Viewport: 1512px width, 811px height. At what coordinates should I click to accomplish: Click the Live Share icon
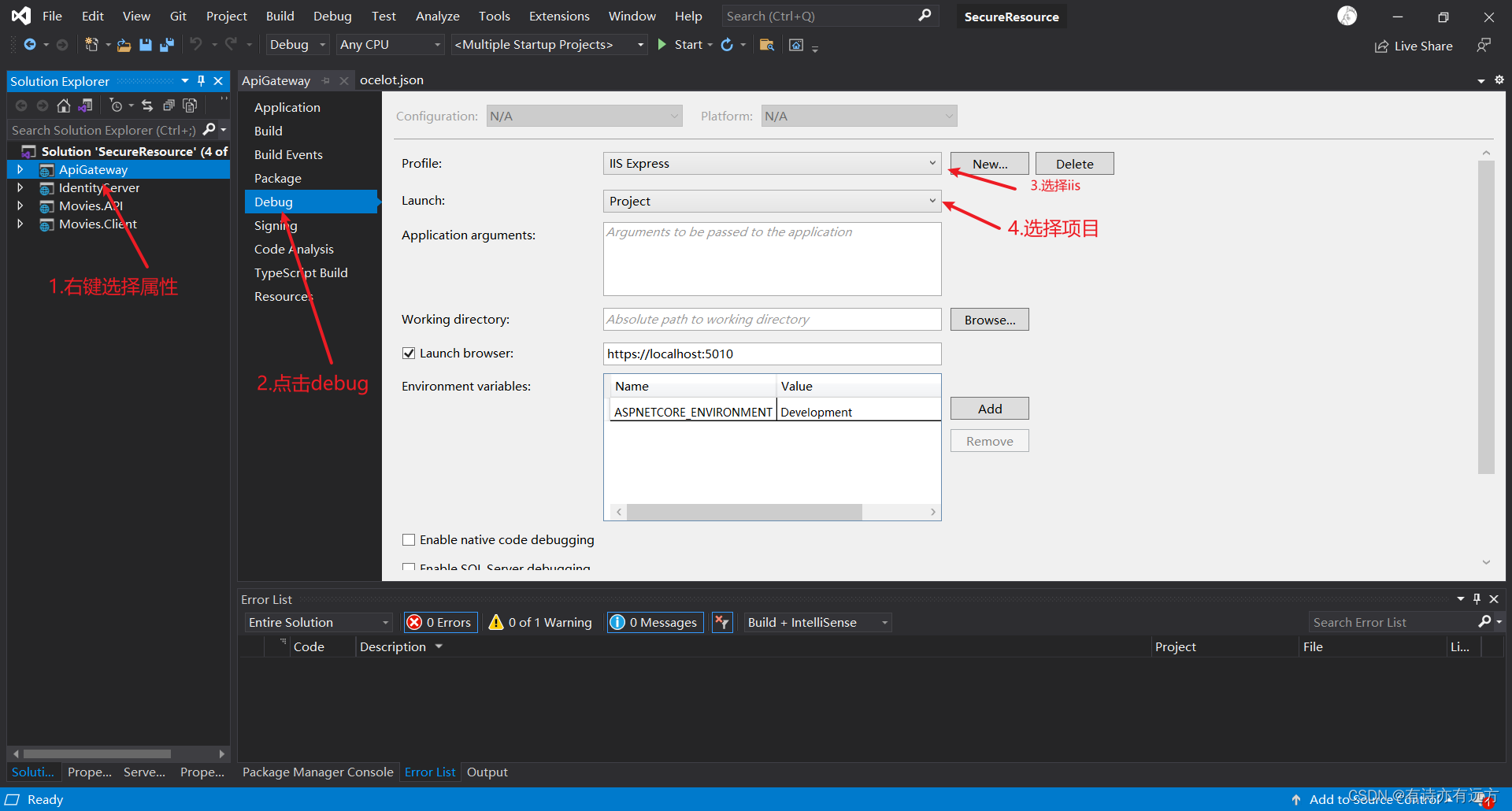click(x=1381, y=46)
